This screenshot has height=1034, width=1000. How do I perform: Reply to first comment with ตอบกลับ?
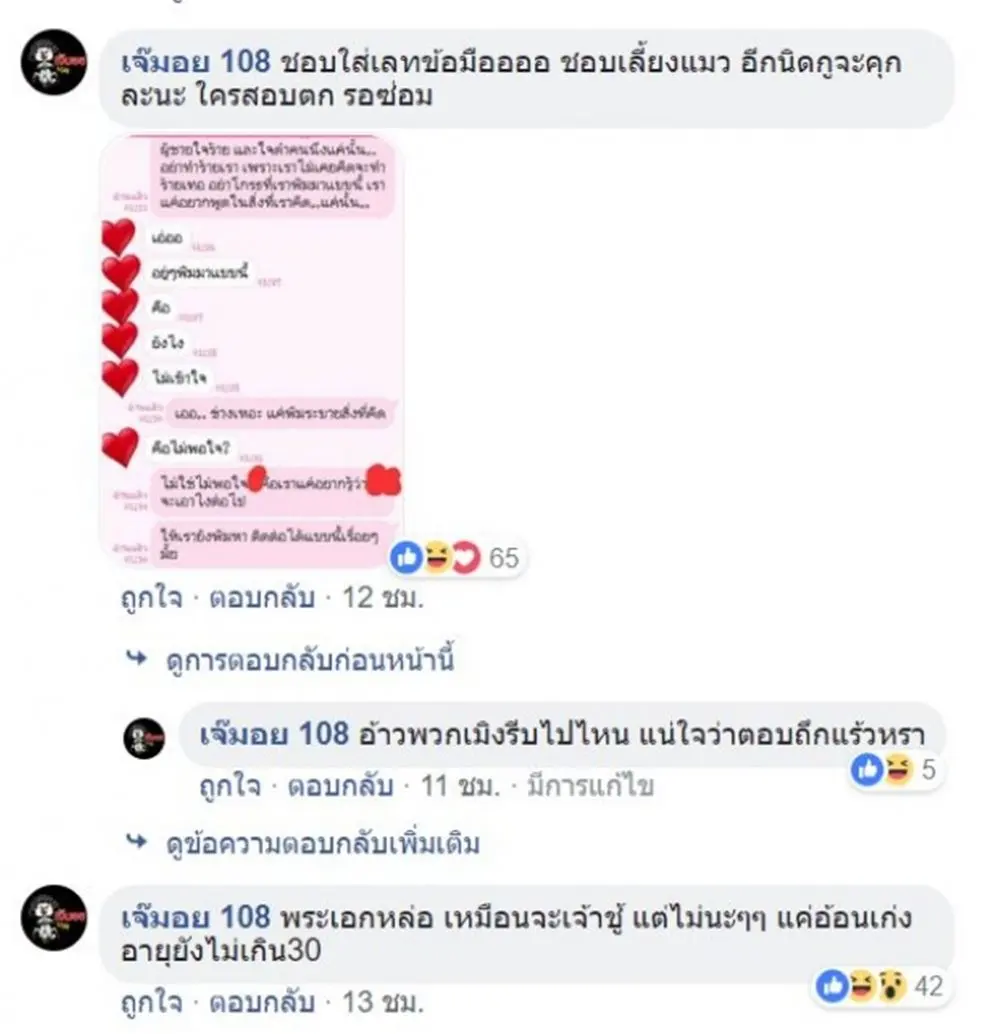coord(262,597)
